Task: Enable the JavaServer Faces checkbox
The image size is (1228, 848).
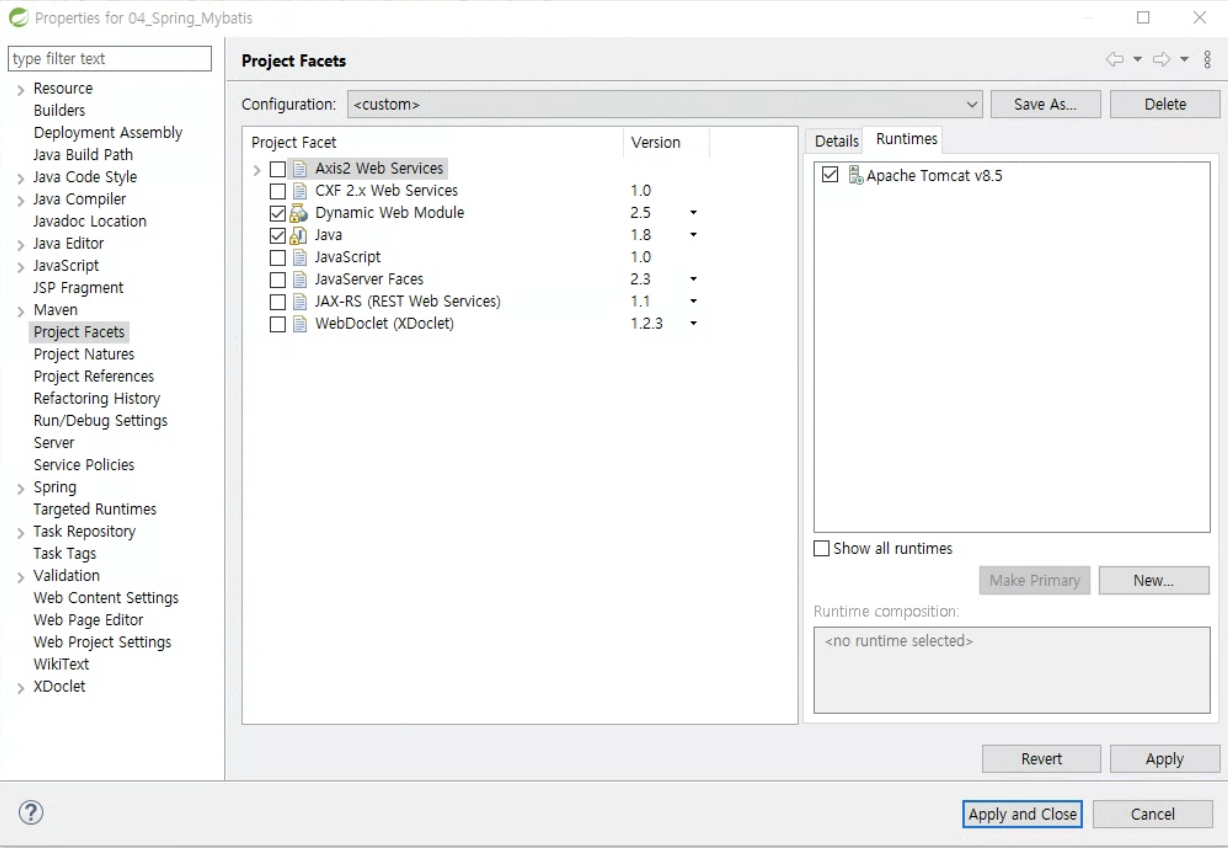Action: 278,279
